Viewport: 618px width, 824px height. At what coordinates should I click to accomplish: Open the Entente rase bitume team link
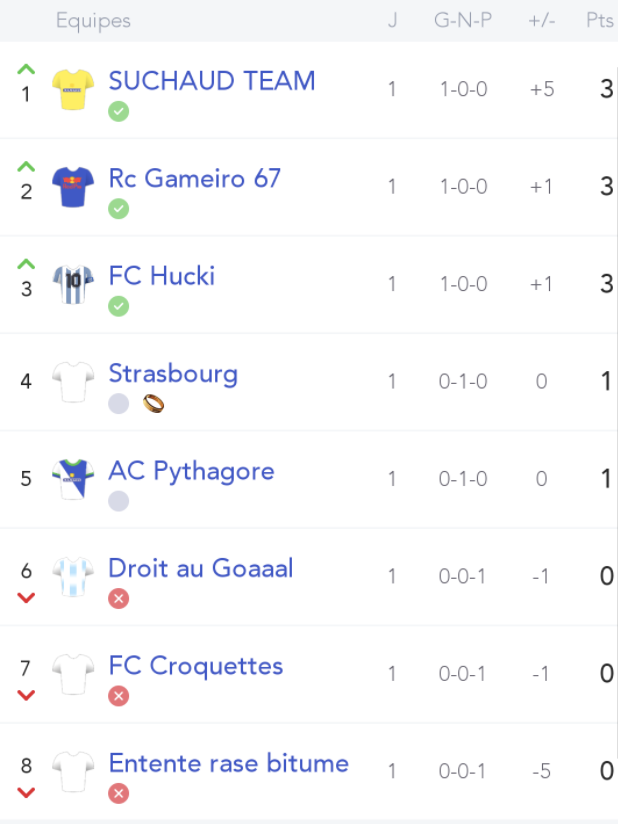229,764
